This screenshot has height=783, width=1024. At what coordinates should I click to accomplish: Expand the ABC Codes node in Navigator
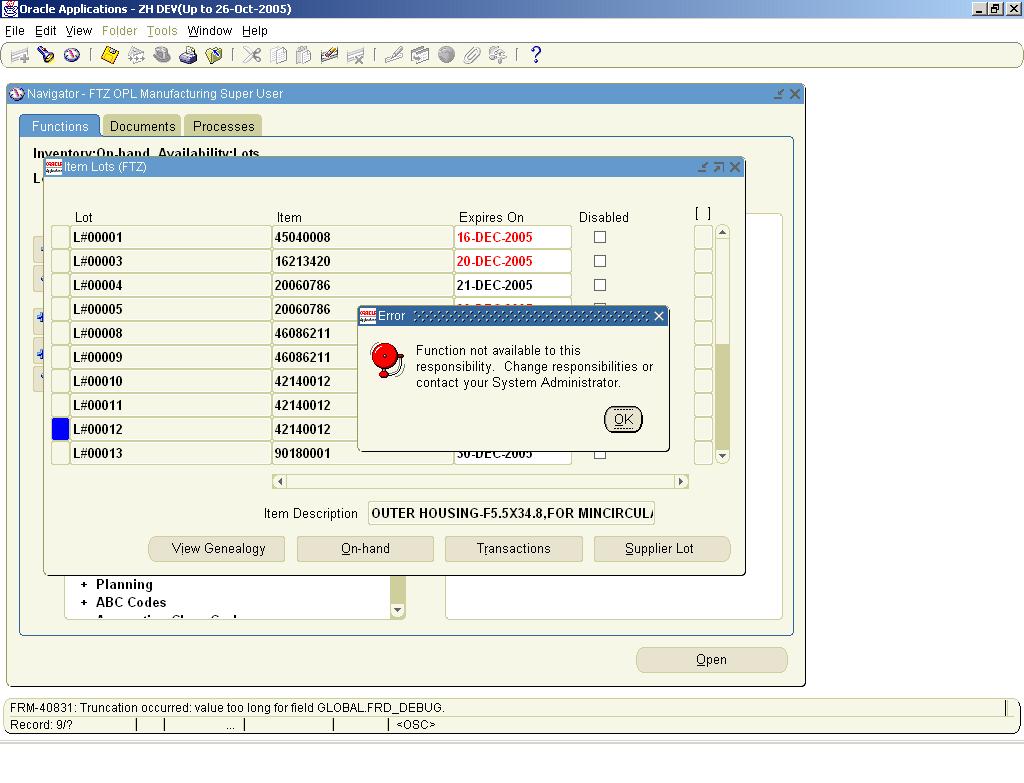(84, 602)
